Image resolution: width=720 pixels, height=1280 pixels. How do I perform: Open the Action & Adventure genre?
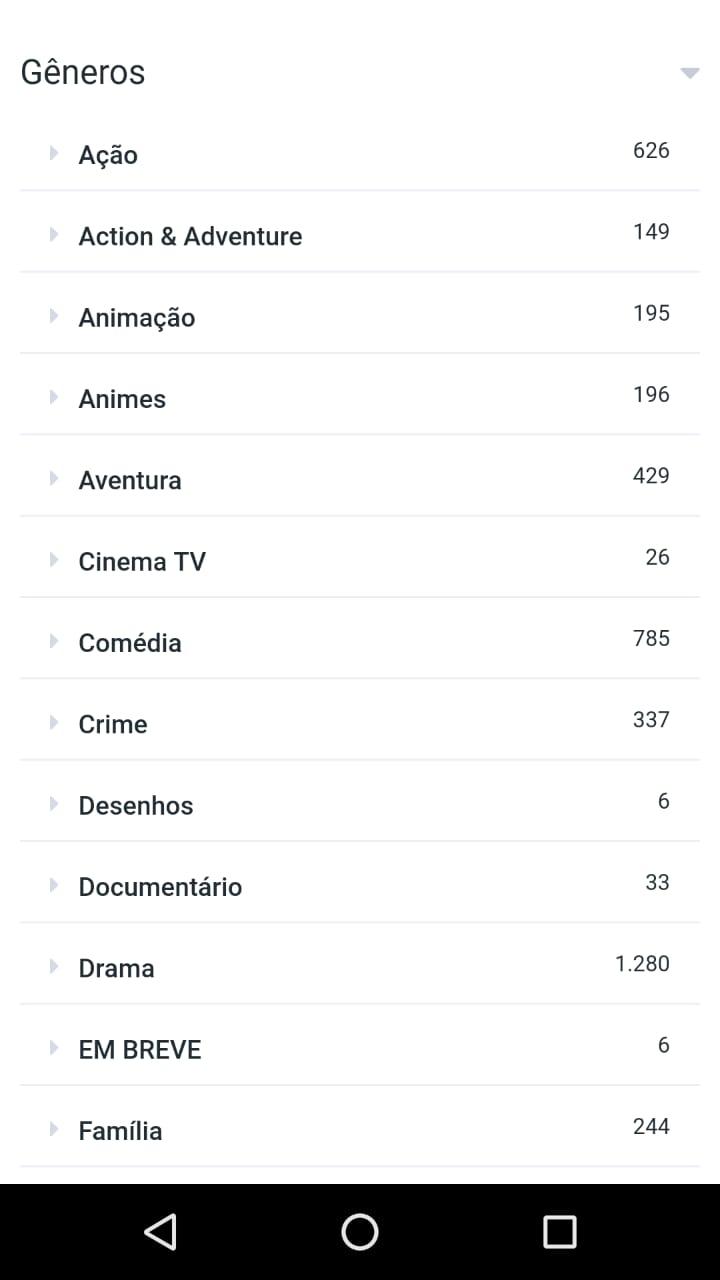point(190,236)
